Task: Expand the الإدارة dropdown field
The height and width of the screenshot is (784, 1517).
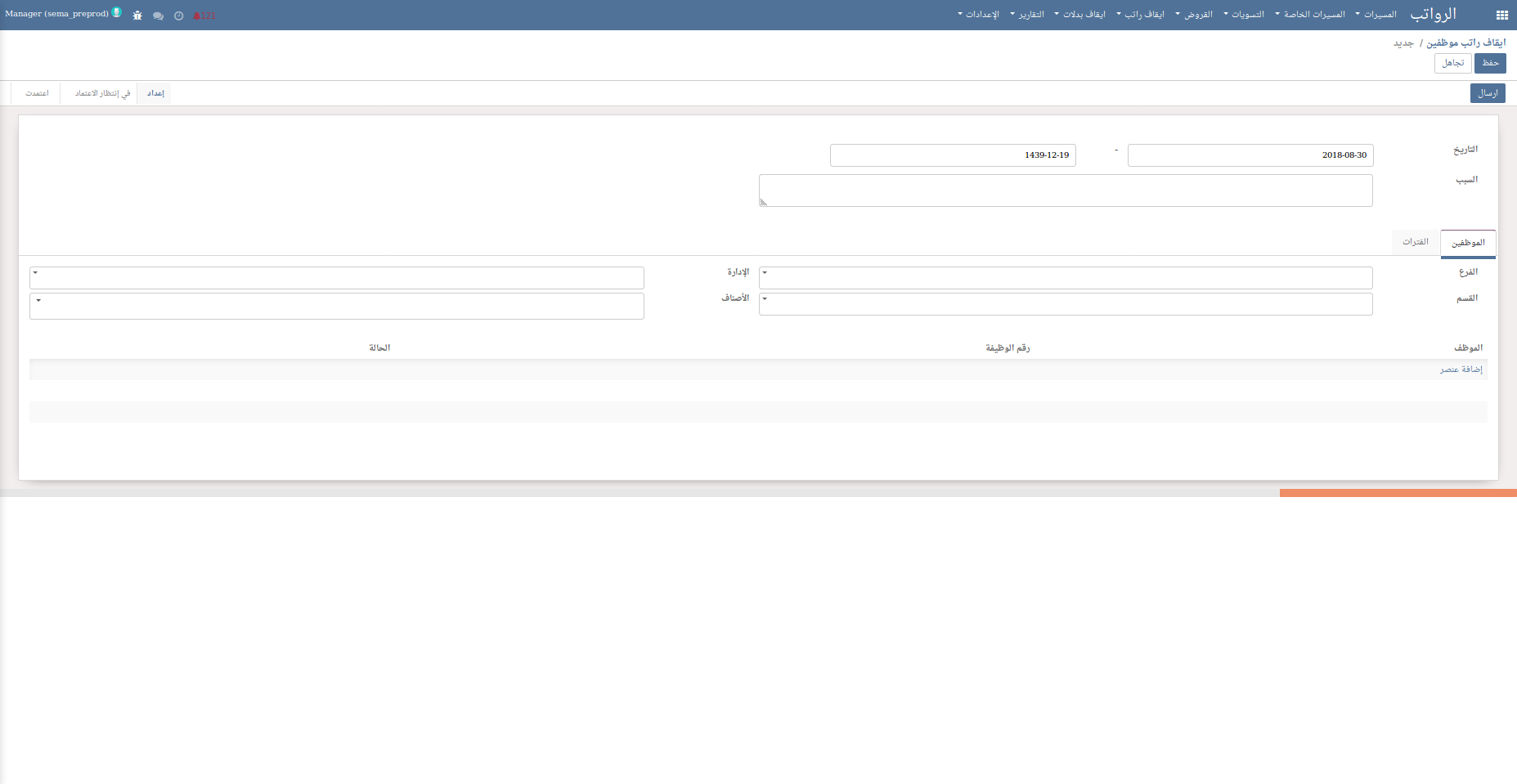Action: pos(336,278)
